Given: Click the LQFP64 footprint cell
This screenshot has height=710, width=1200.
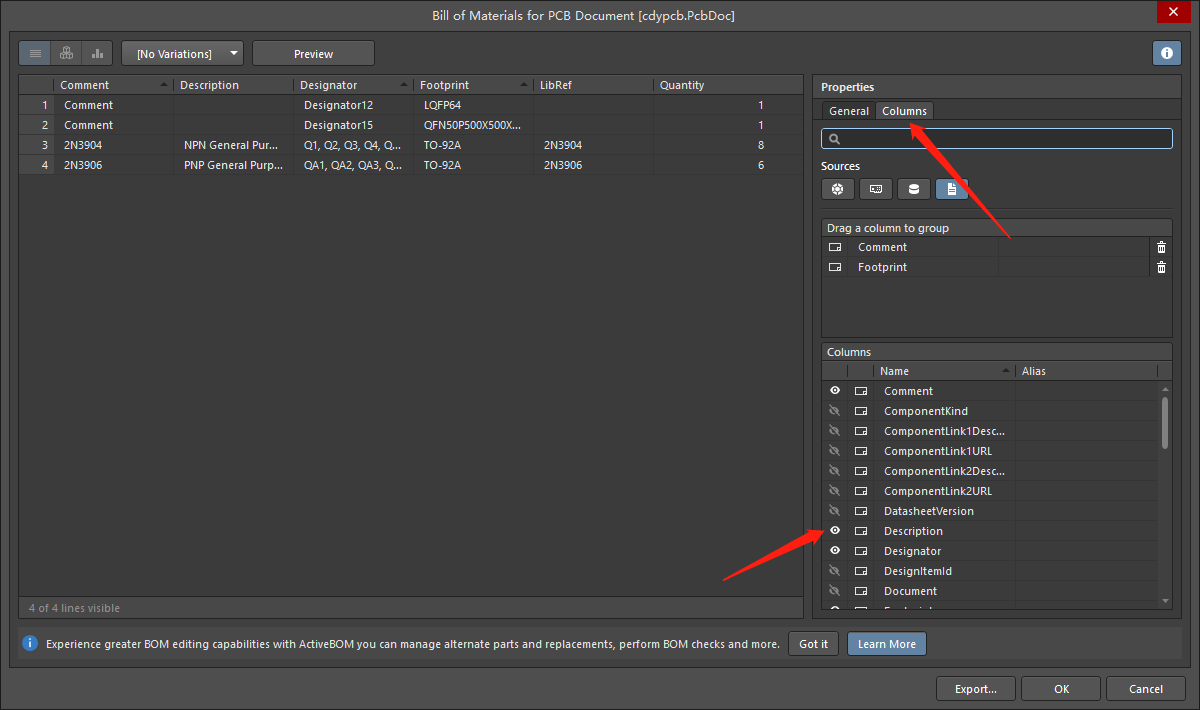Looking at the screenshot, I should pyautogui.click(x=473, y=105).
